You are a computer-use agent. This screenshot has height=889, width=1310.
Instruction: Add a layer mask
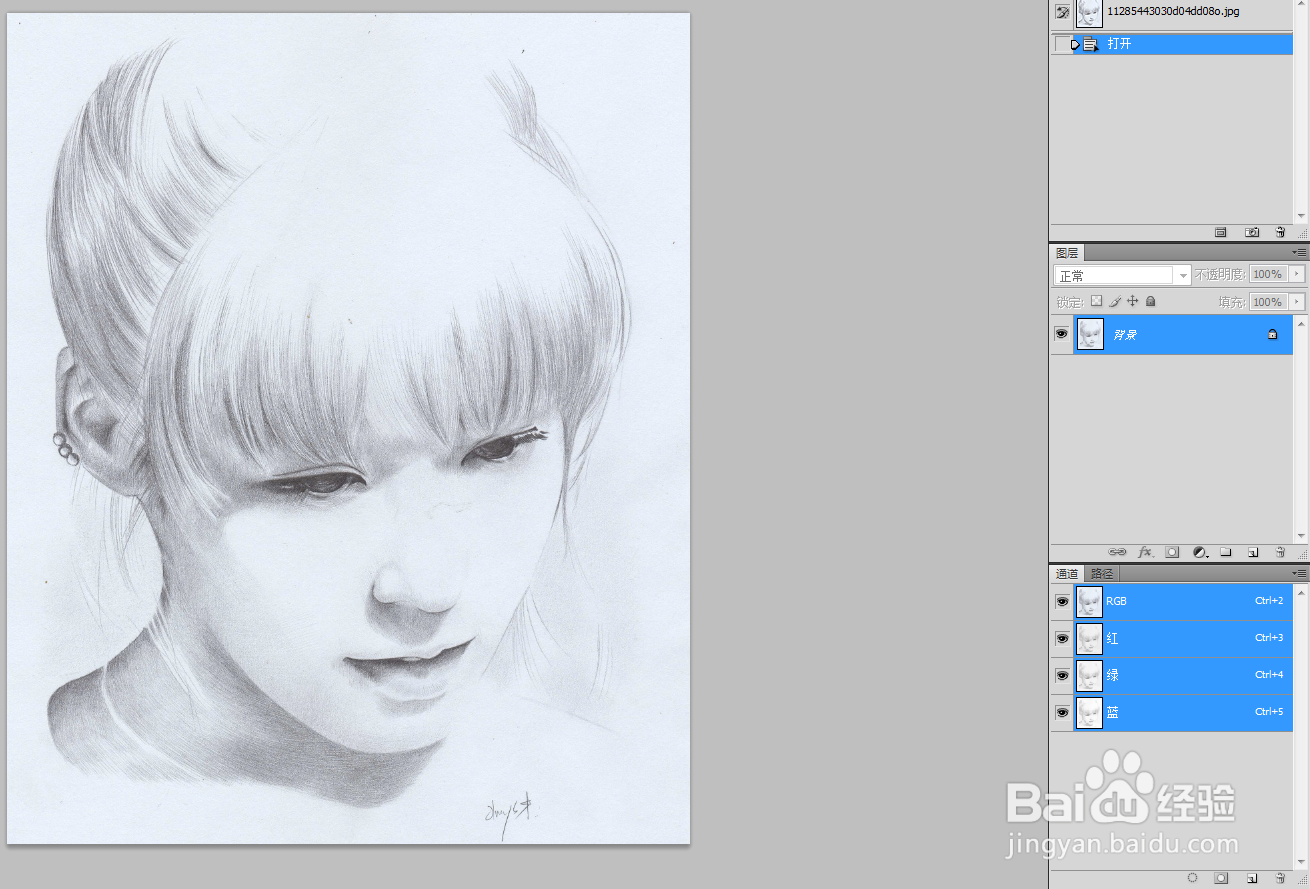pyautogui.click(x=1173, y=552)
